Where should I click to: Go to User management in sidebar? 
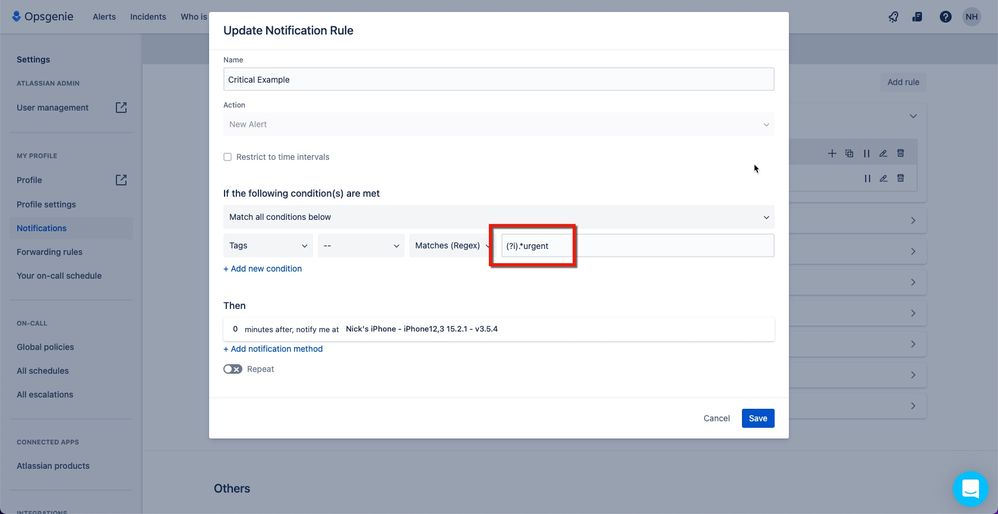tap(53, 108)
